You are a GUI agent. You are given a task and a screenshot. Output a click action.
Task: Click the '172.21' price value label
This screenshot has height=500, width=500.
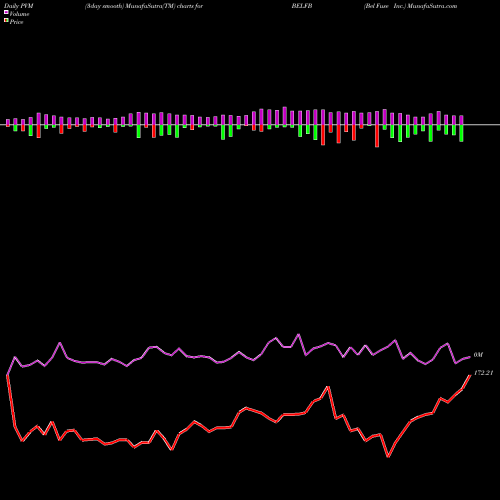pyautogui.click(x=483, y=373)
